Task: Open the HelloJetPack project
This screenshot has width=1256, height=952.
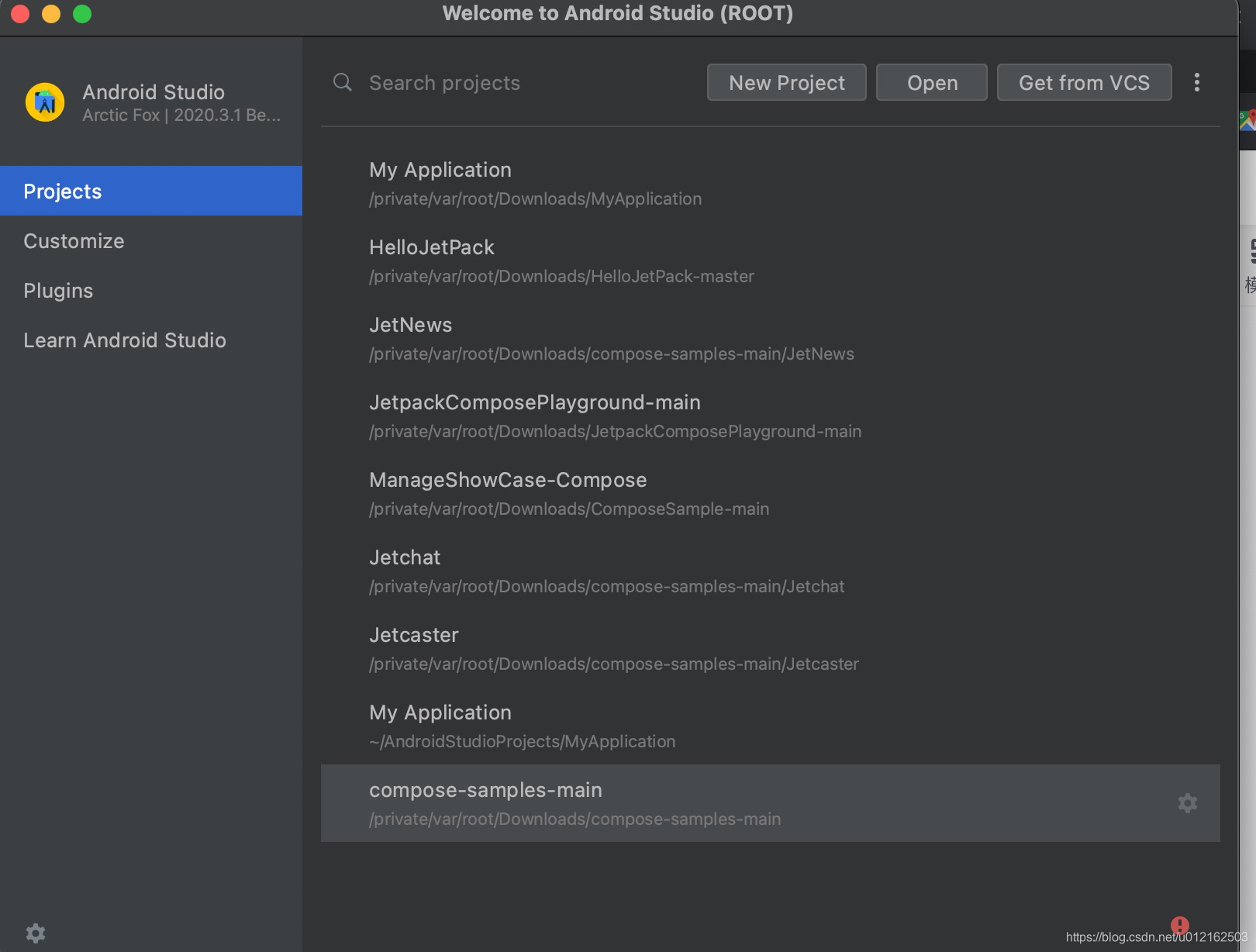Action: click(771, 260)
